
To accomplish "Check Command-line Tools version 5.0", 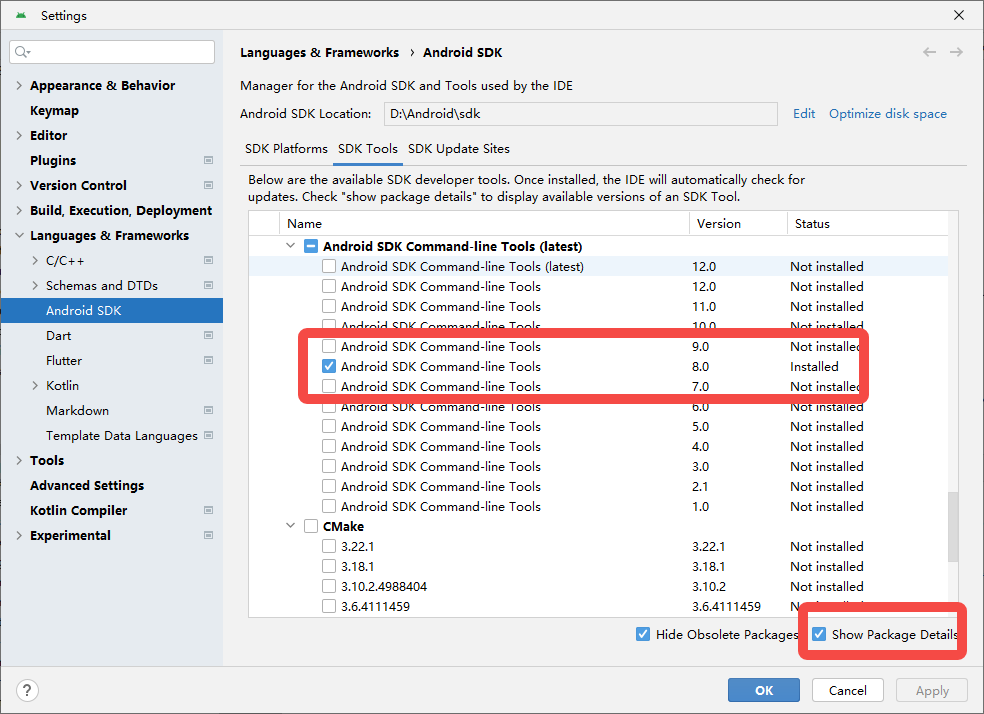I will [x=329, y=427].
